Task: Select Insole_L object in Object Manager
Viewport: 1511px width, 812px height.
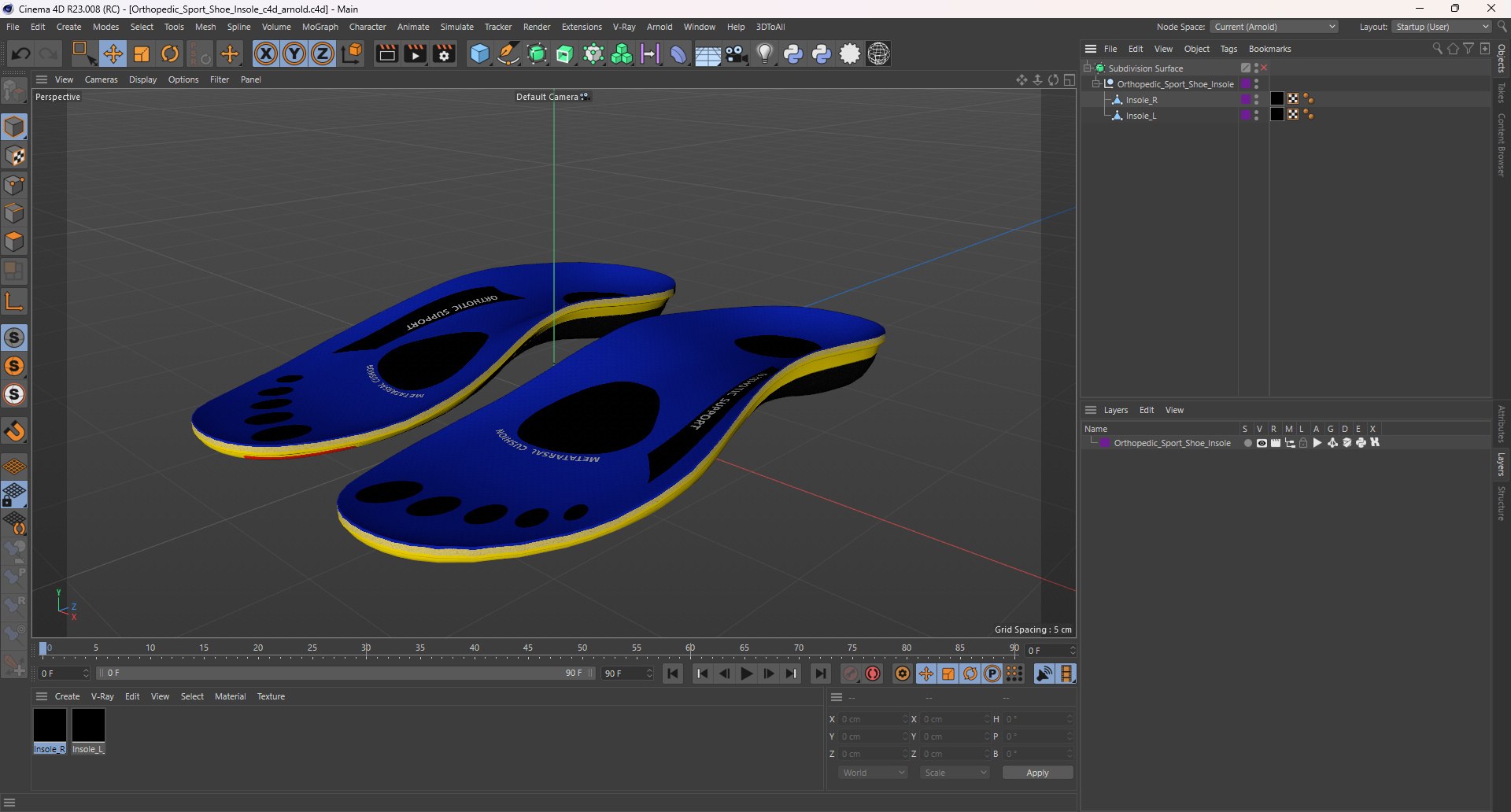Action: (x=1140, y=116)
